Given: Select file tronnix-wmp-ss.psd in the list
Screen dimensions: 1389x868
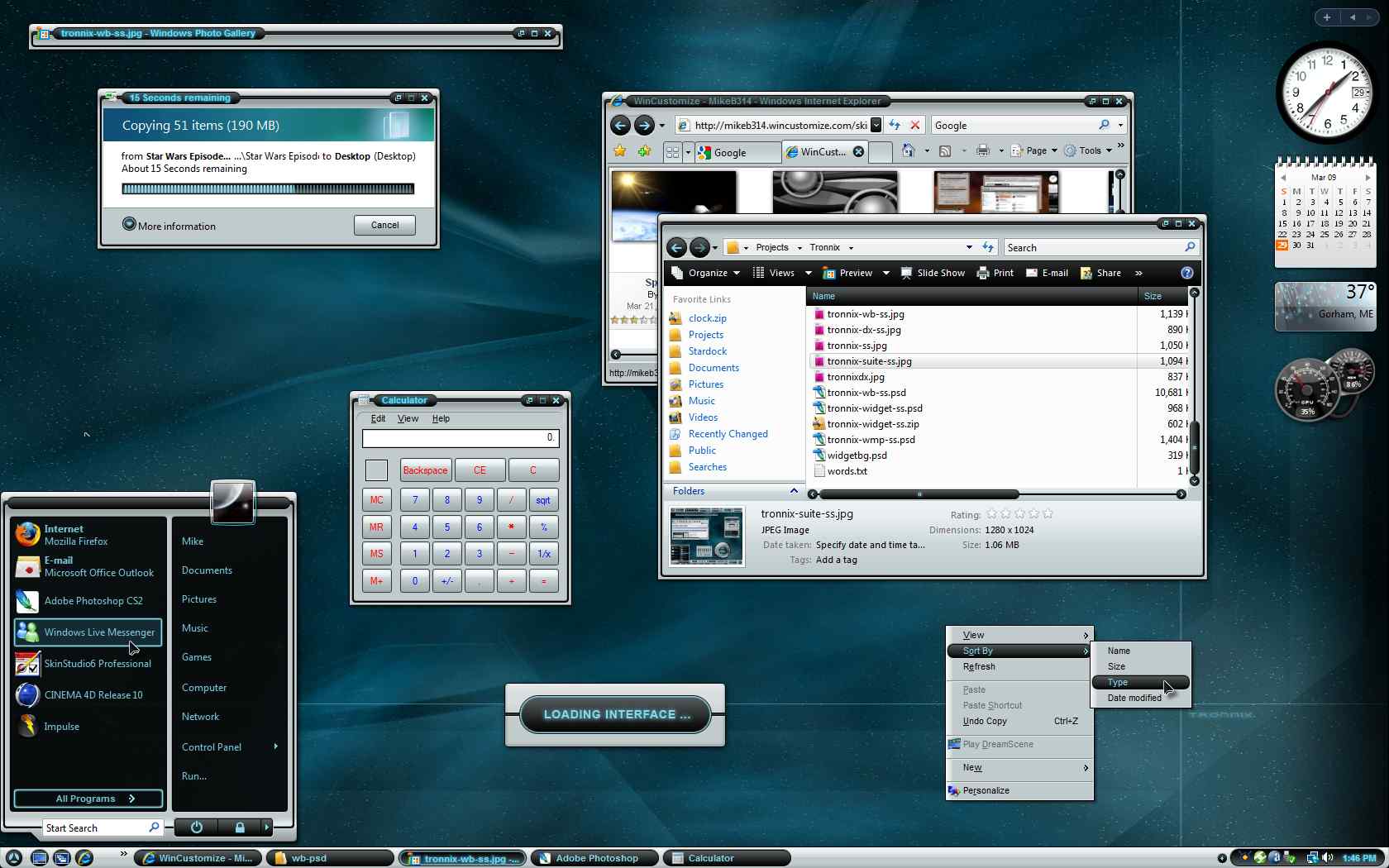Looking at the screenshot, I should (x=871, y=440).
